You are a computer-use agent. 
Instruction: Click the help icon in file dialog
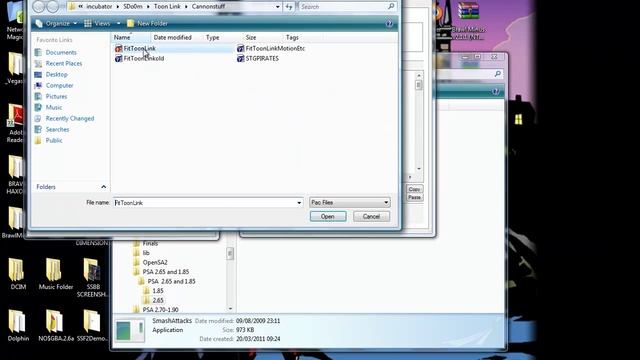point(389,24)
